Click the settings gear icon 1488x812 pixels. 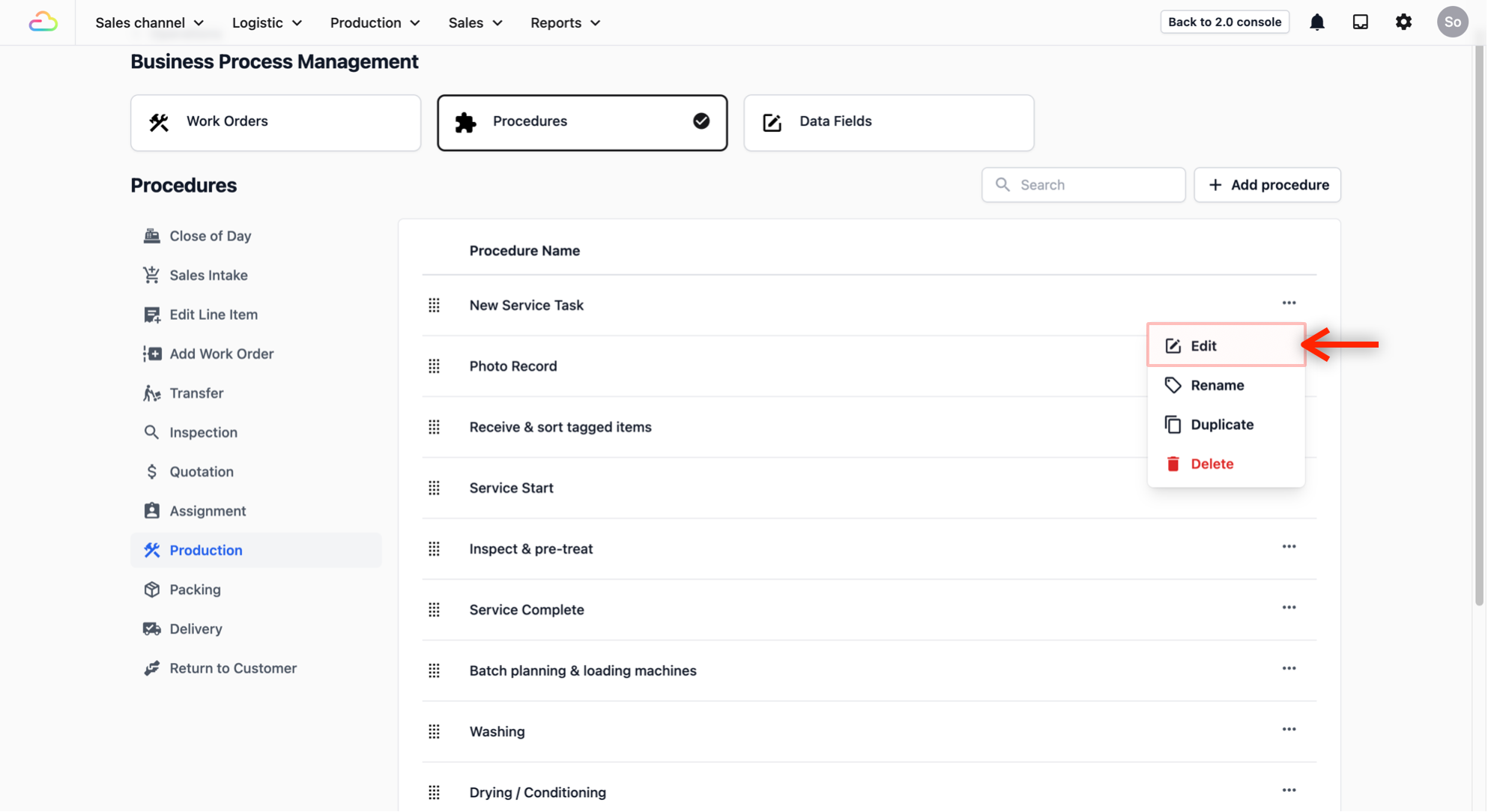(x=1403, y=22)
